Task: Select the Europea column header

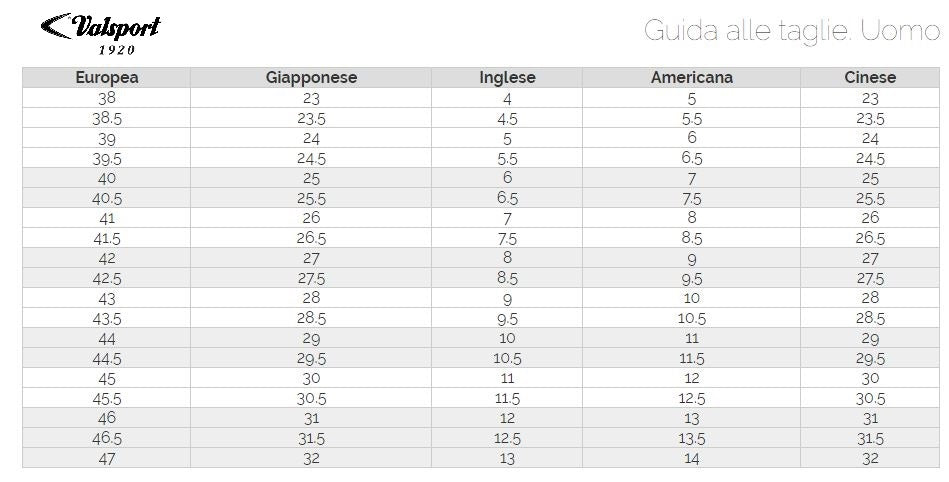Action: coord(107,78)
